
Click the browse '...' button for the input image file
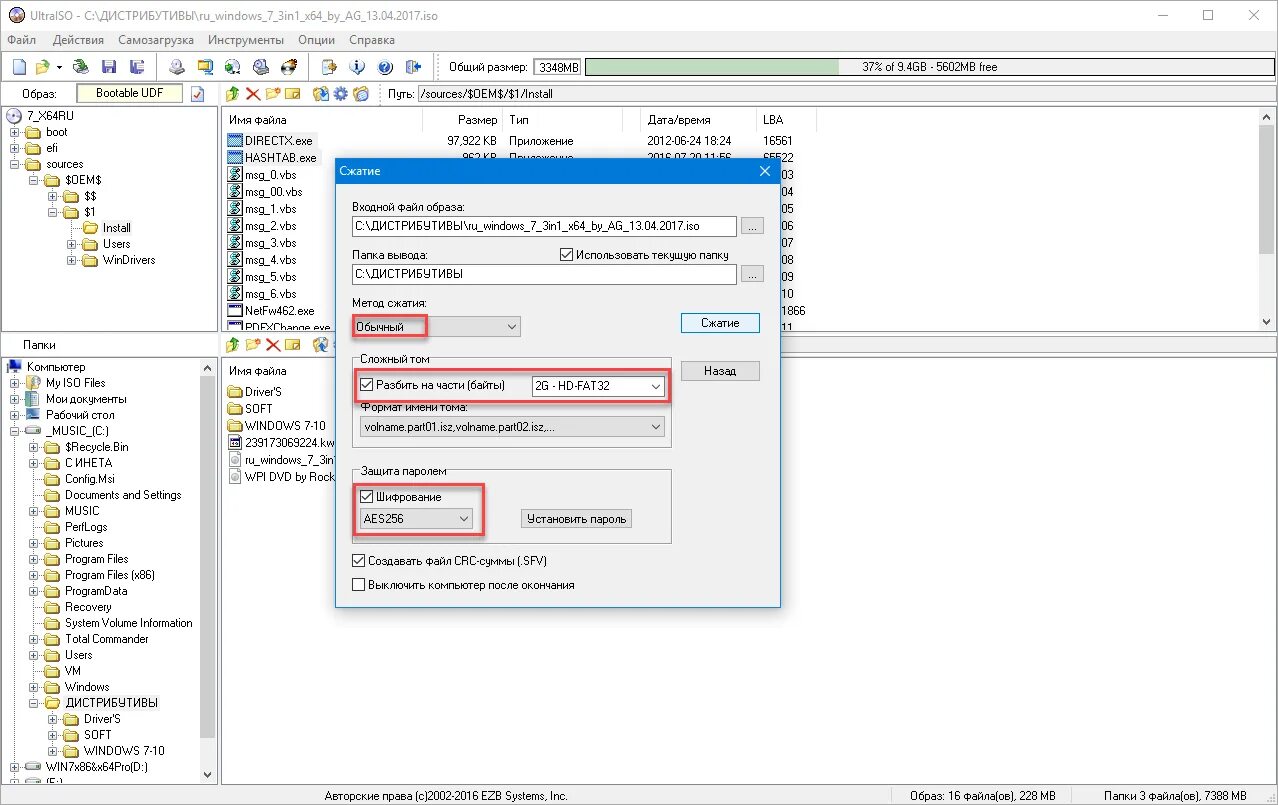point(753,226)
